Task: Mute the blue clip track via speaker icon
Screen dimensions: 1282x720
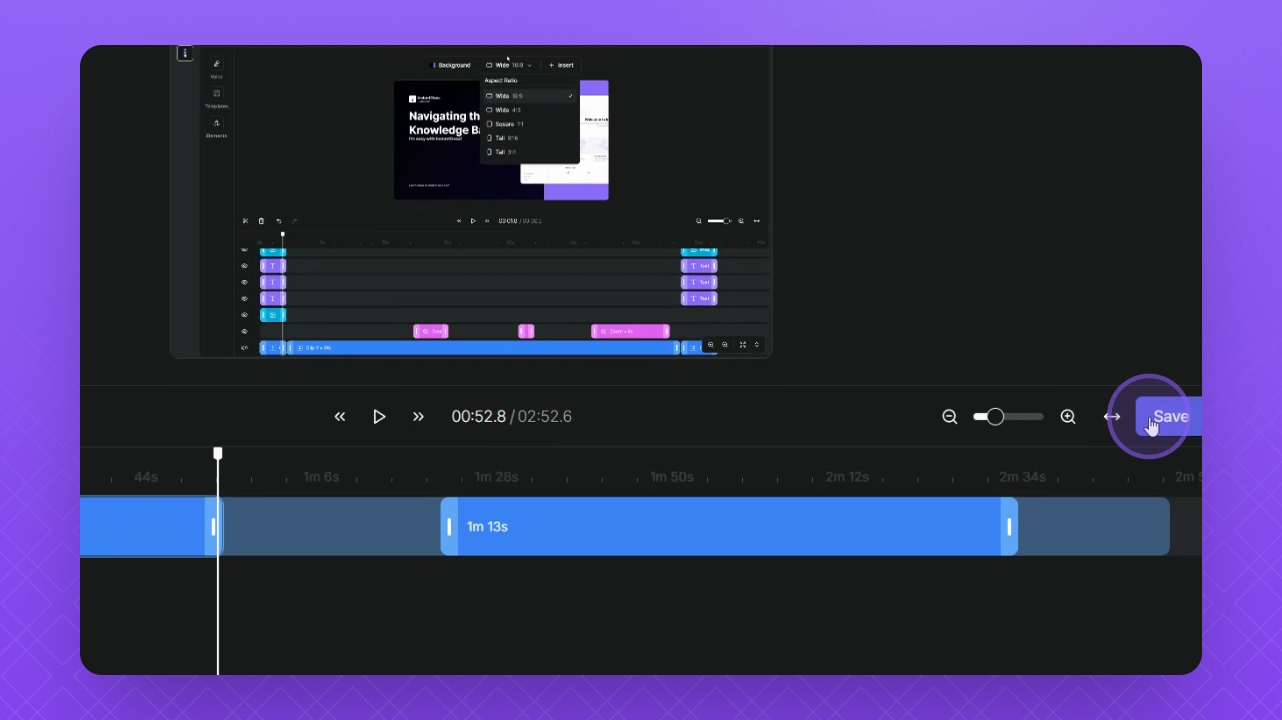Action: [x=244, y=348]
